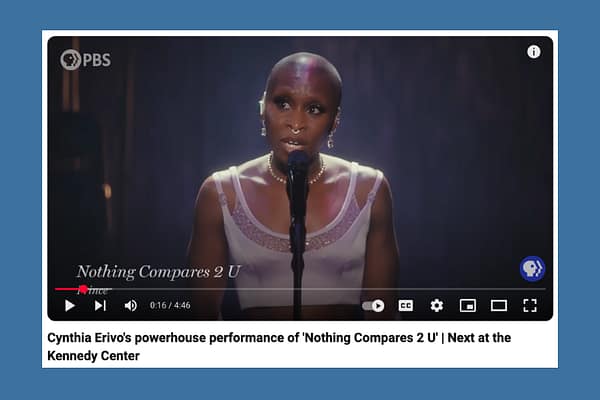The height and width of the screenshot is (400, 600).
Task: Toggle the autoplay switch
Action: (x=373, y=305)
